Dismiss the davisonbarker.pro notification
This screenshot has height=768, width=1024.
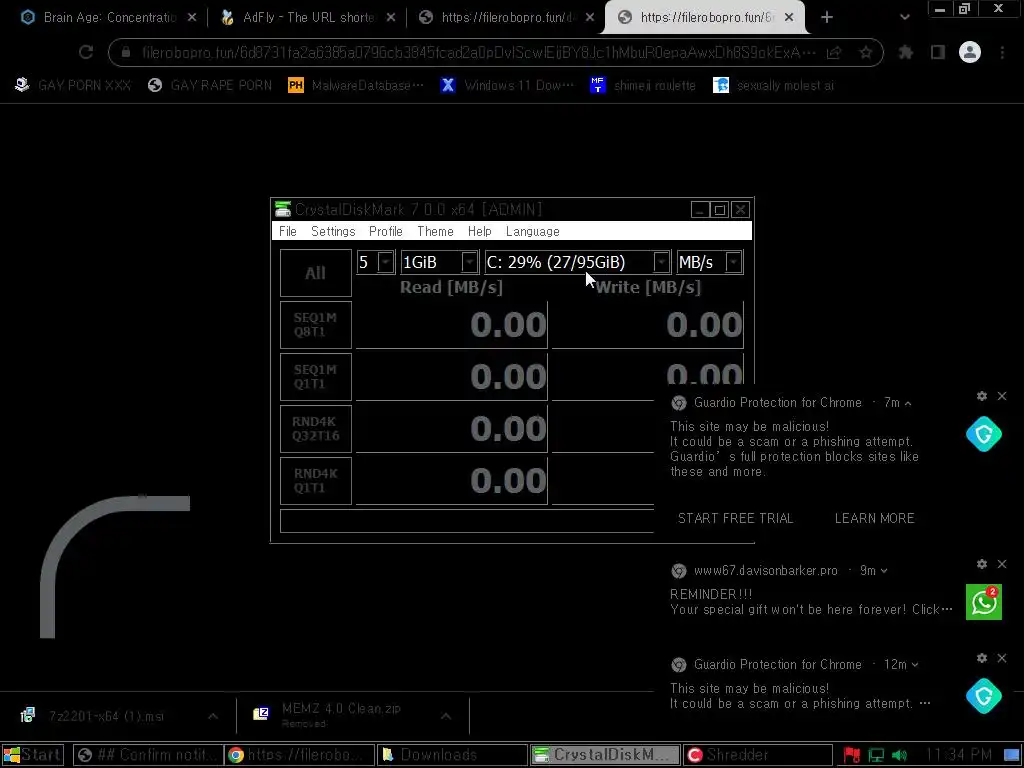click(x=1002, y=564)
